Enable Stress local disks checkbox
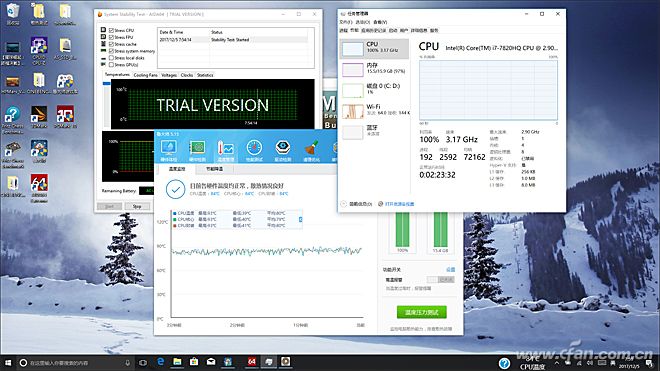The width and height of the screenshot is (660, 371). coord(112,58)
